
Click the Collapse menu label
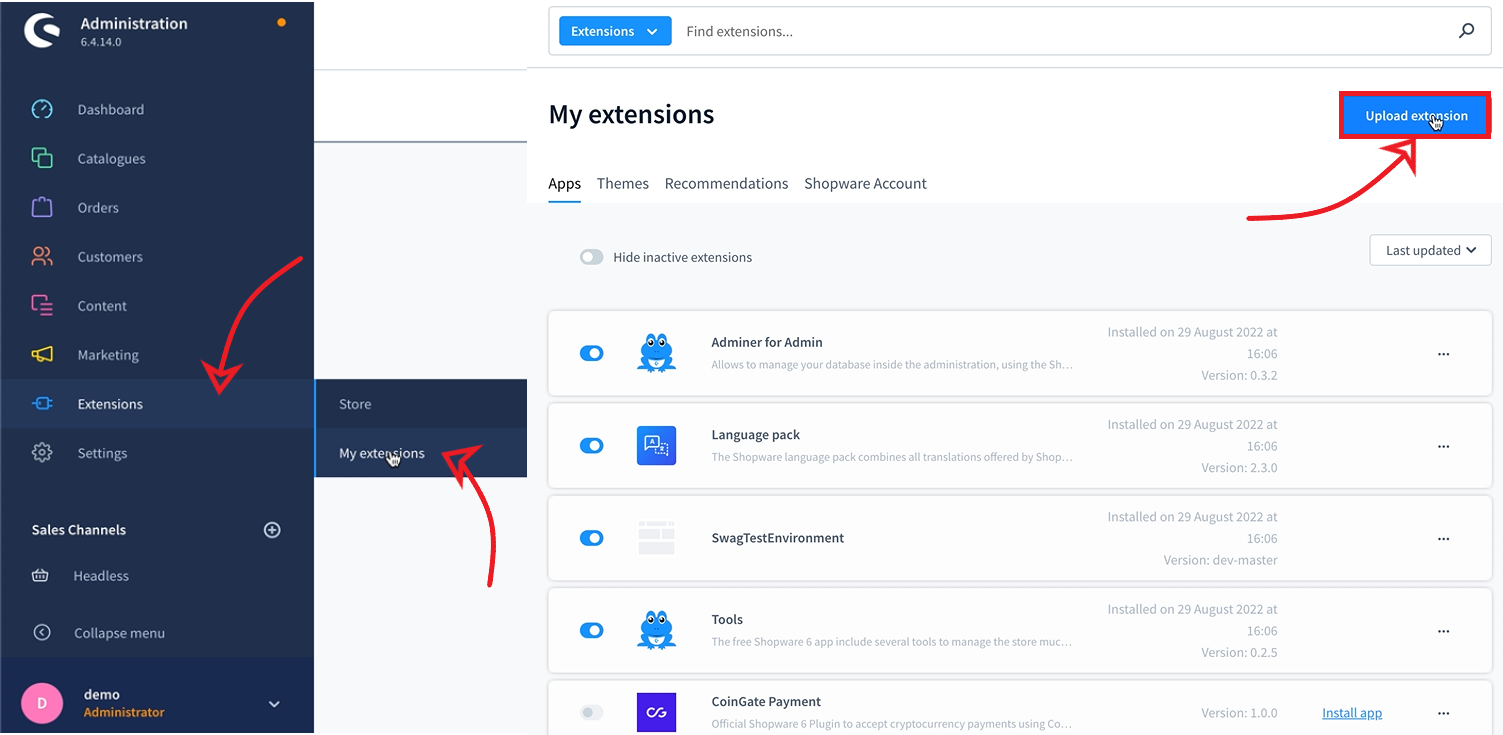point(120,633)
